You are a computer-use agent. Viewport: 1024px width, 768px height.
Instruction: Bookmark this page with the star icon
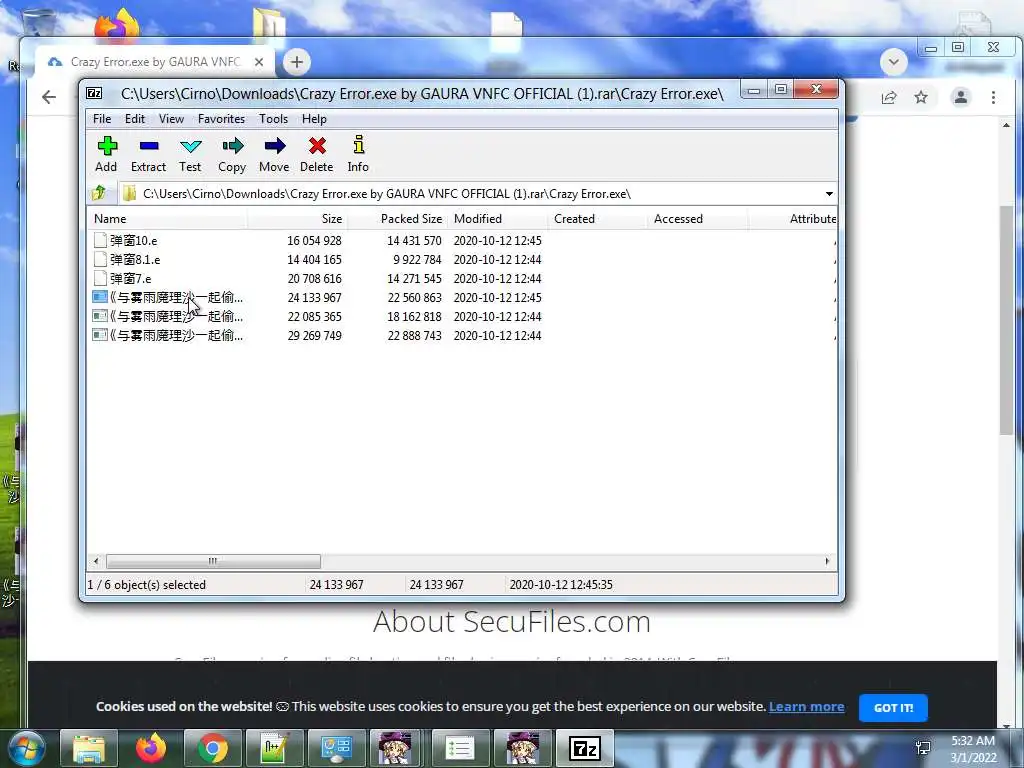coord(921,97)
